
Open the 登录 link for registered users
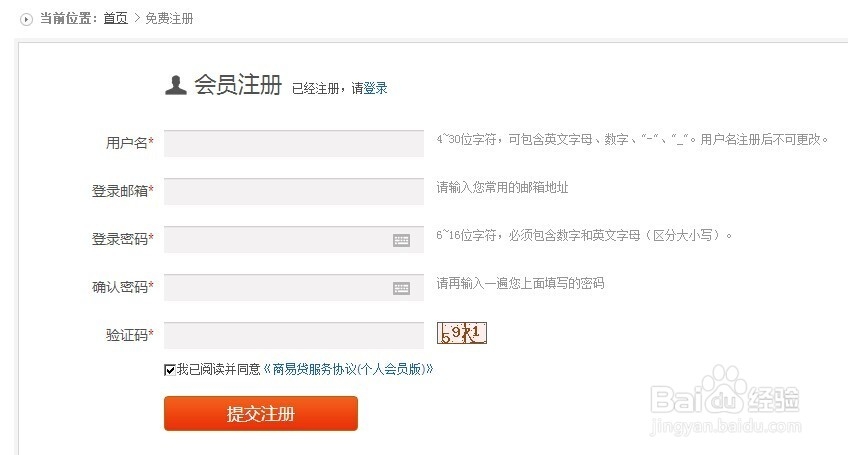375,88
